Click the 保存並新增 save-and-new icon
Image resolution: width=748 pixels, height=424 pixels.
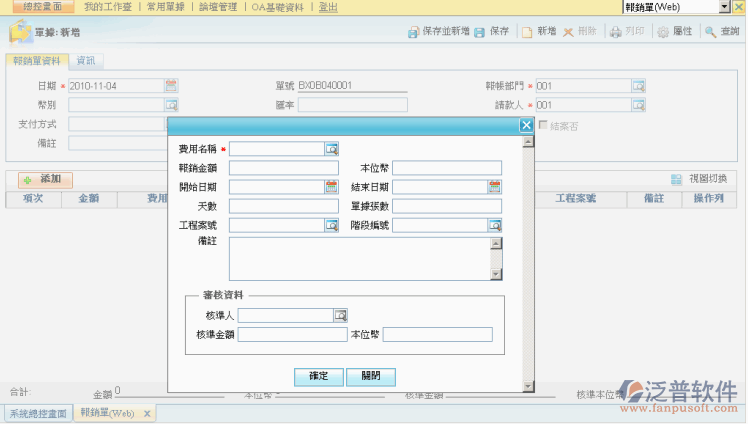(x=413, y=32)
